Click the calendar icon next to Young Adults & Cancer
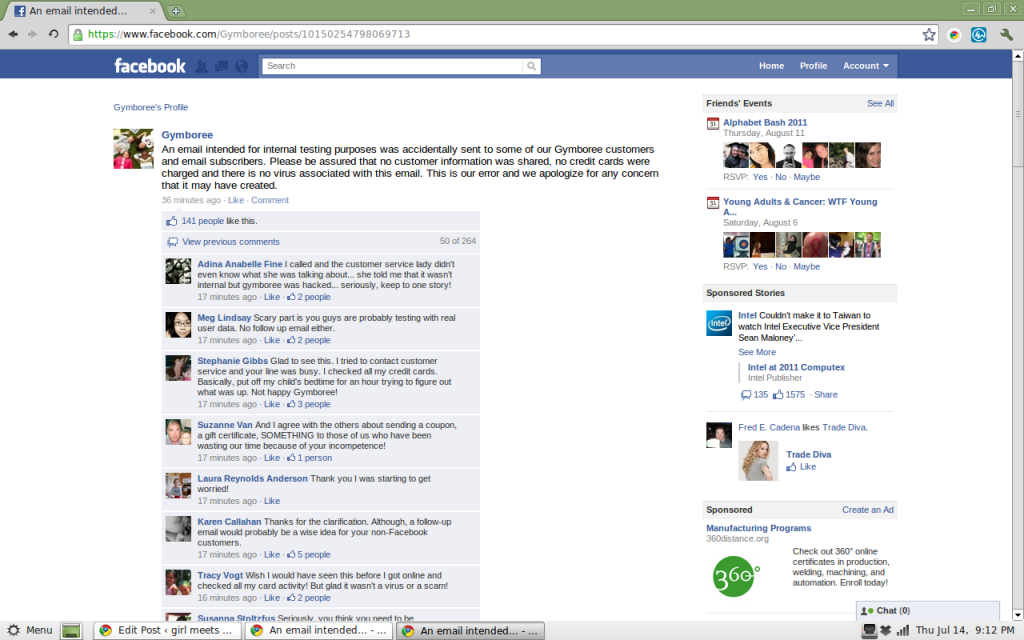Viewport: 1024px width, 640px height. click(x=712, y=203)
